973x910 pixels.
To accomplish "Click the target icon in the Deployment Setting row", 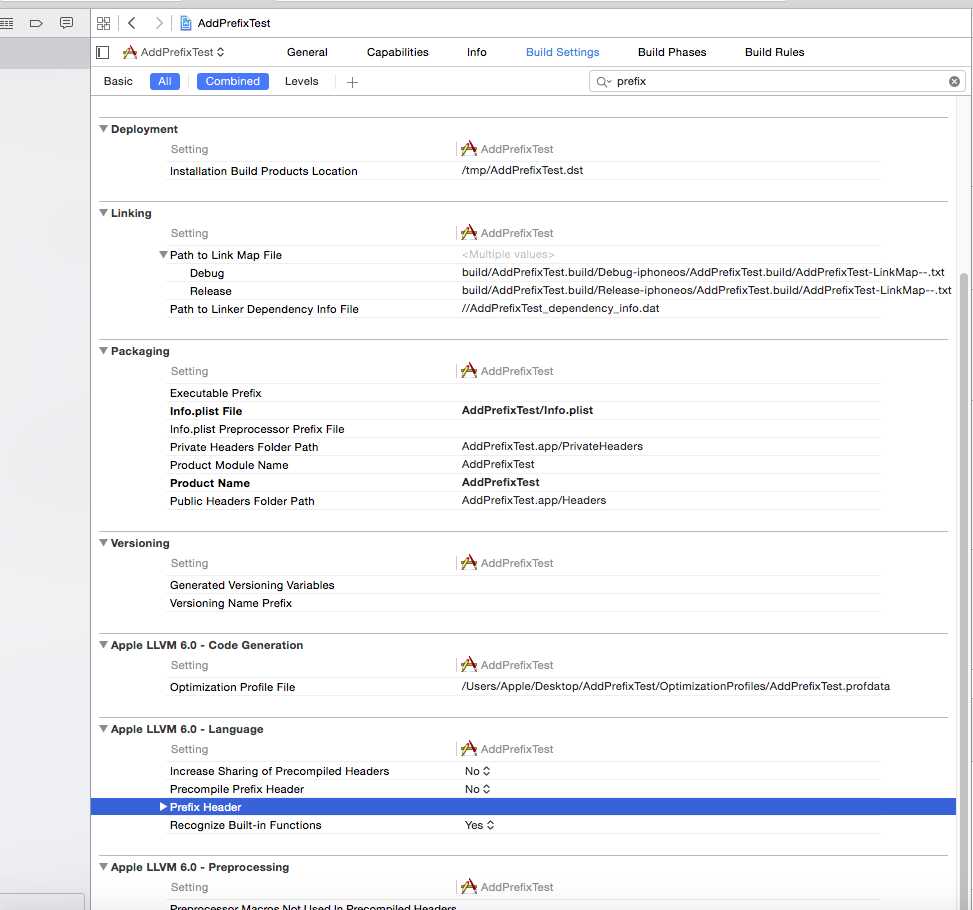I will (469, 148).
